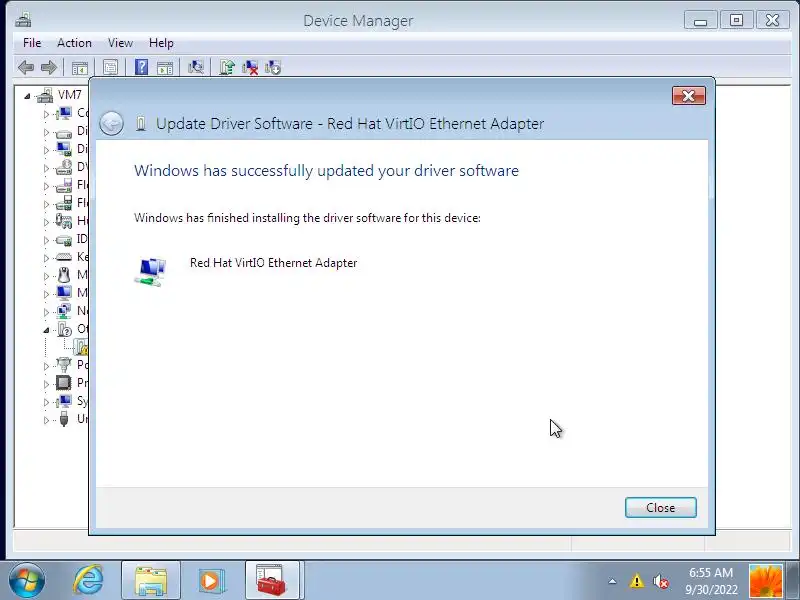Open the Help menu

161,43
